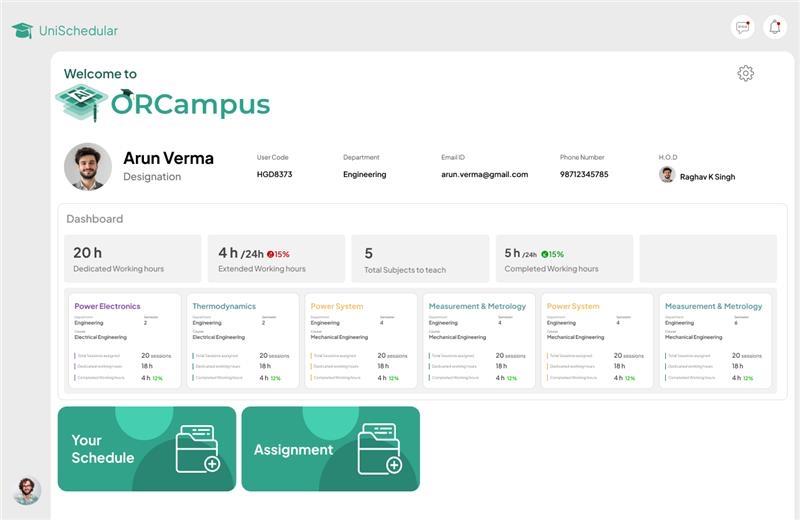This screenshot has width=800, height=520.
Task: Click the email arun.verma@gmail.com
Action: tap(485, 175)
